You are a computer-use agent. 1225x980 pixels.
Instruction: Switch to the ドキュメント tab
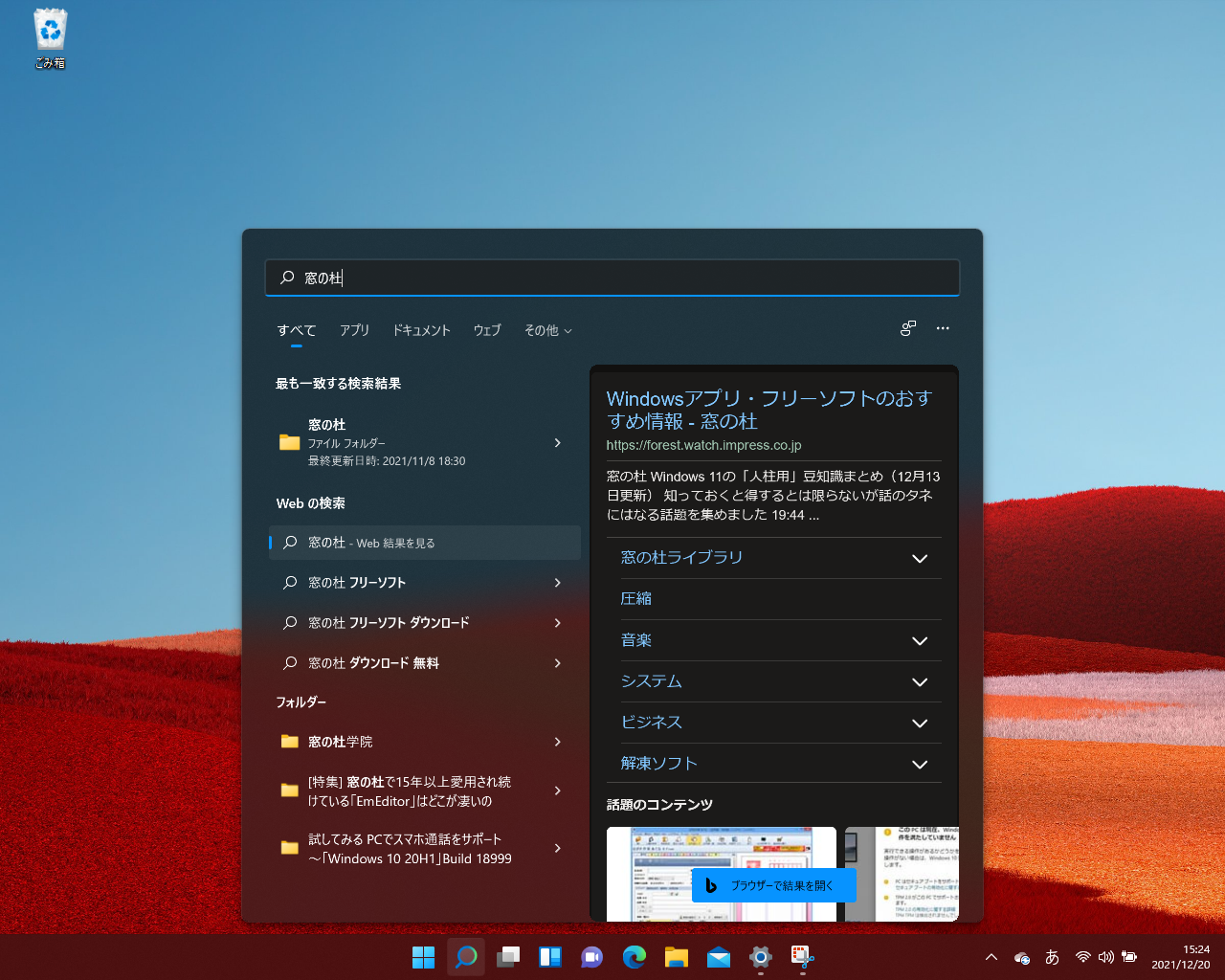(x=421, y=330)
